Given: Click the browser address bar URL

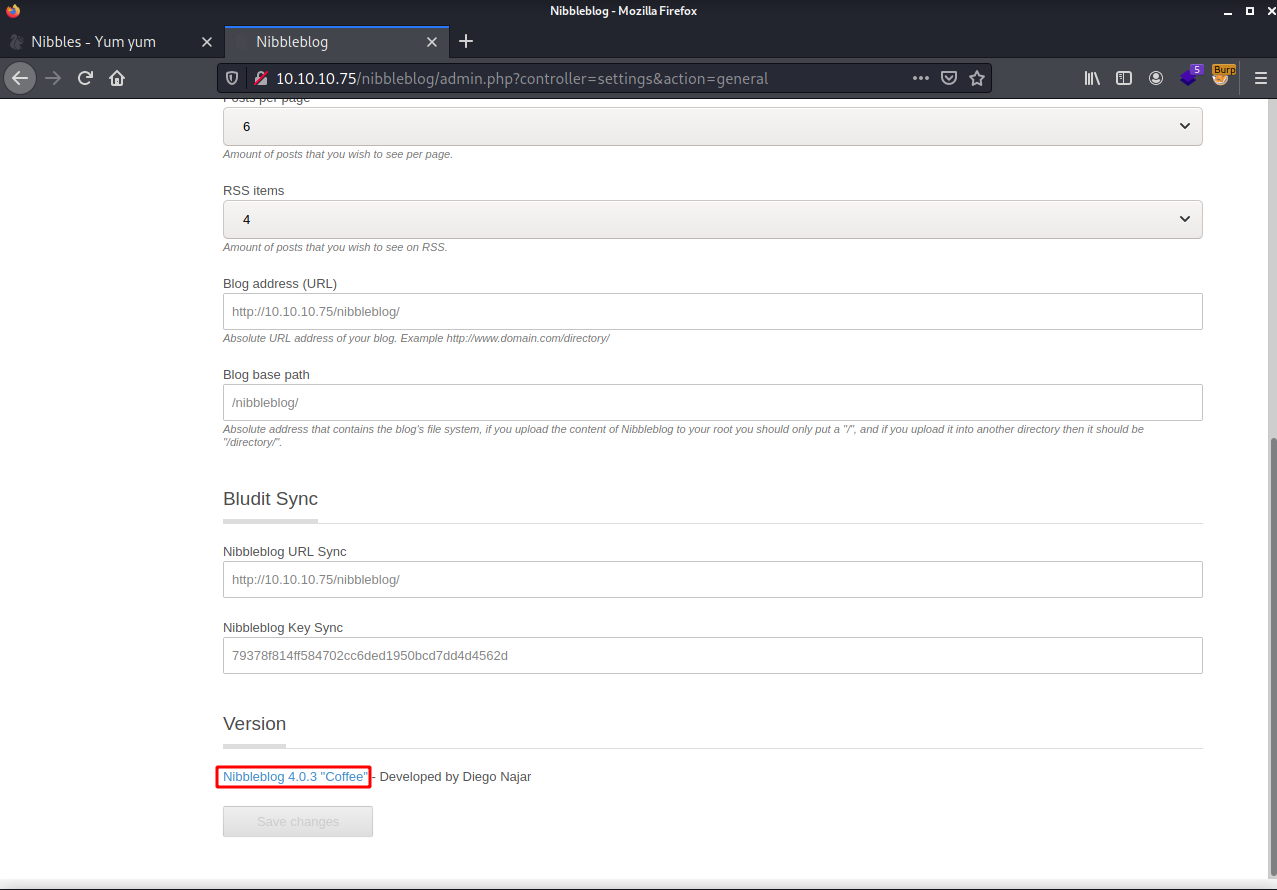Looking at the screenshot, I should pos(522,78).
